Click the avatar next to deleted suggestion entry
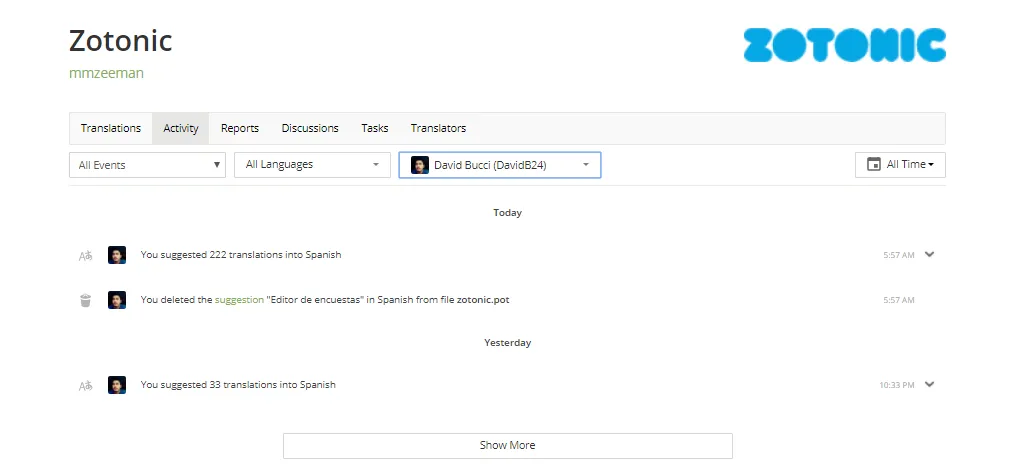 point(117,300)
